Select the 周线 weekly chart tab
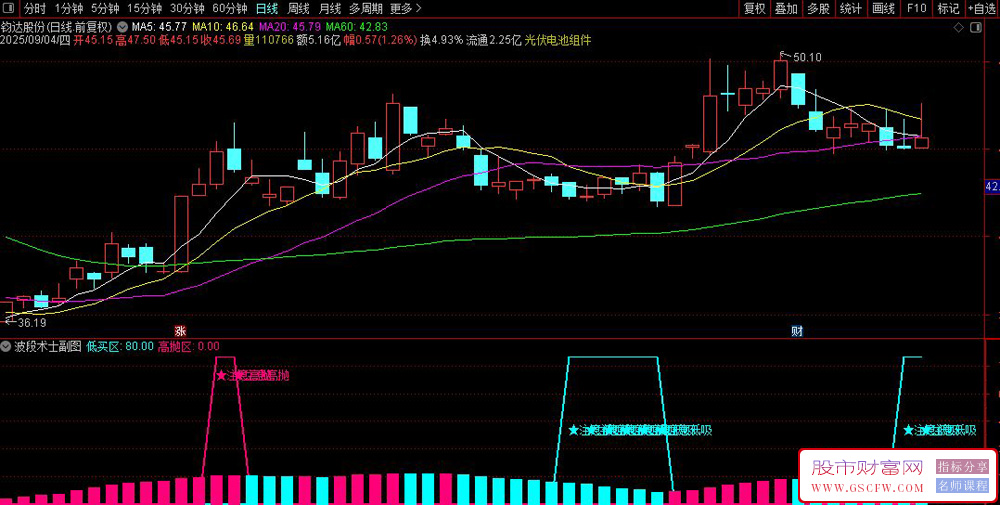The image size is (1000, 505). click(298, 8)
